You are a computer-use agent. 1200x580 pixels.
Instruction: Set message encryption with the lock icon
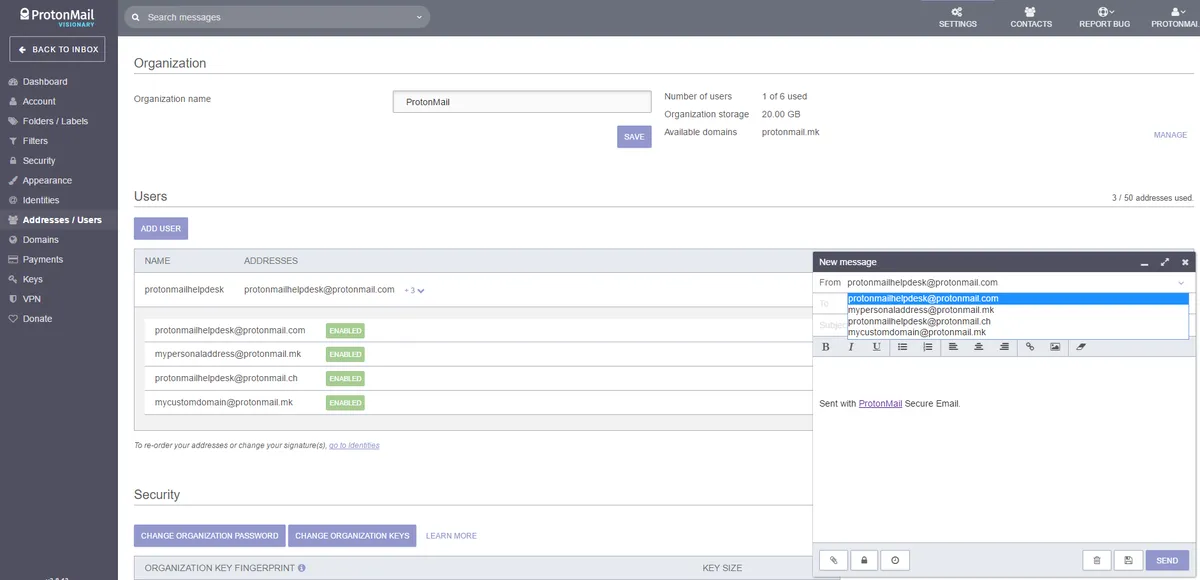(864, 561)
